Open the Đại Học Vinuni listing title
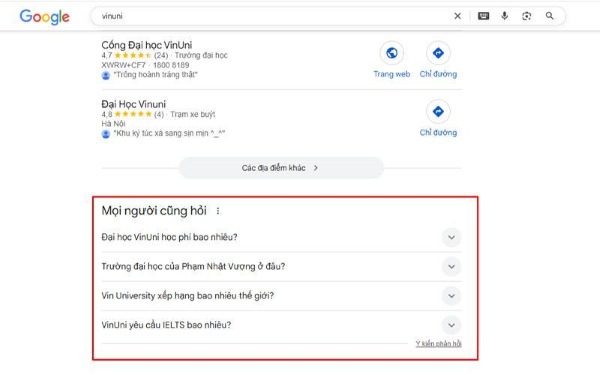Viewport: 600px width, 375px height. (x=134, y=104)
